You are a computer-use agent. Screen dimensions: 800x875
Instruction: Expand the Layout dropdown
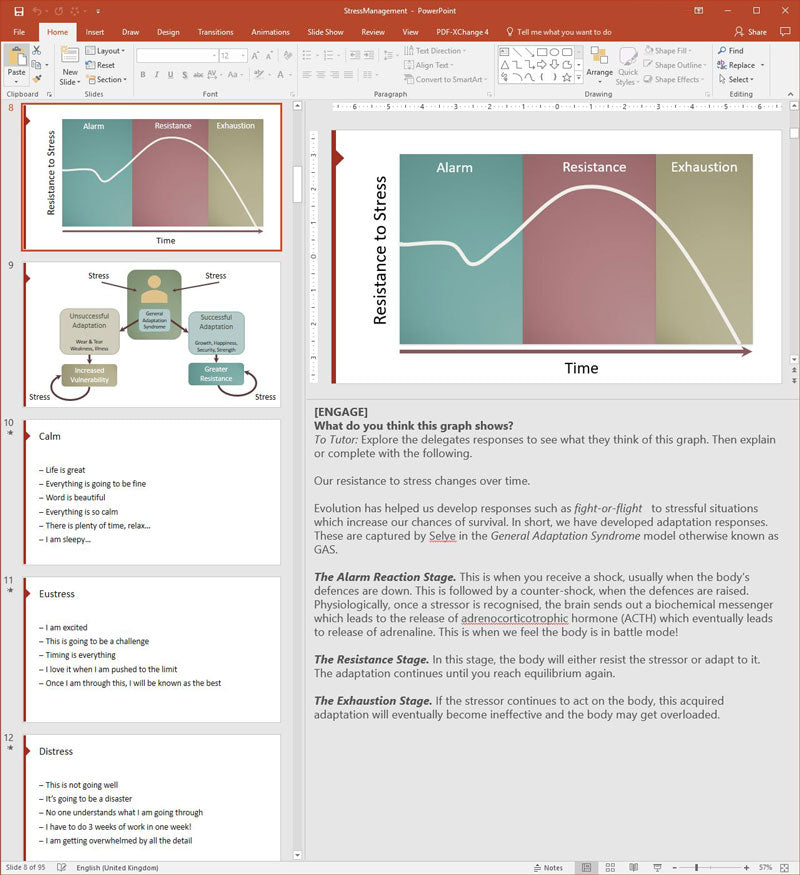pos(105,50)
